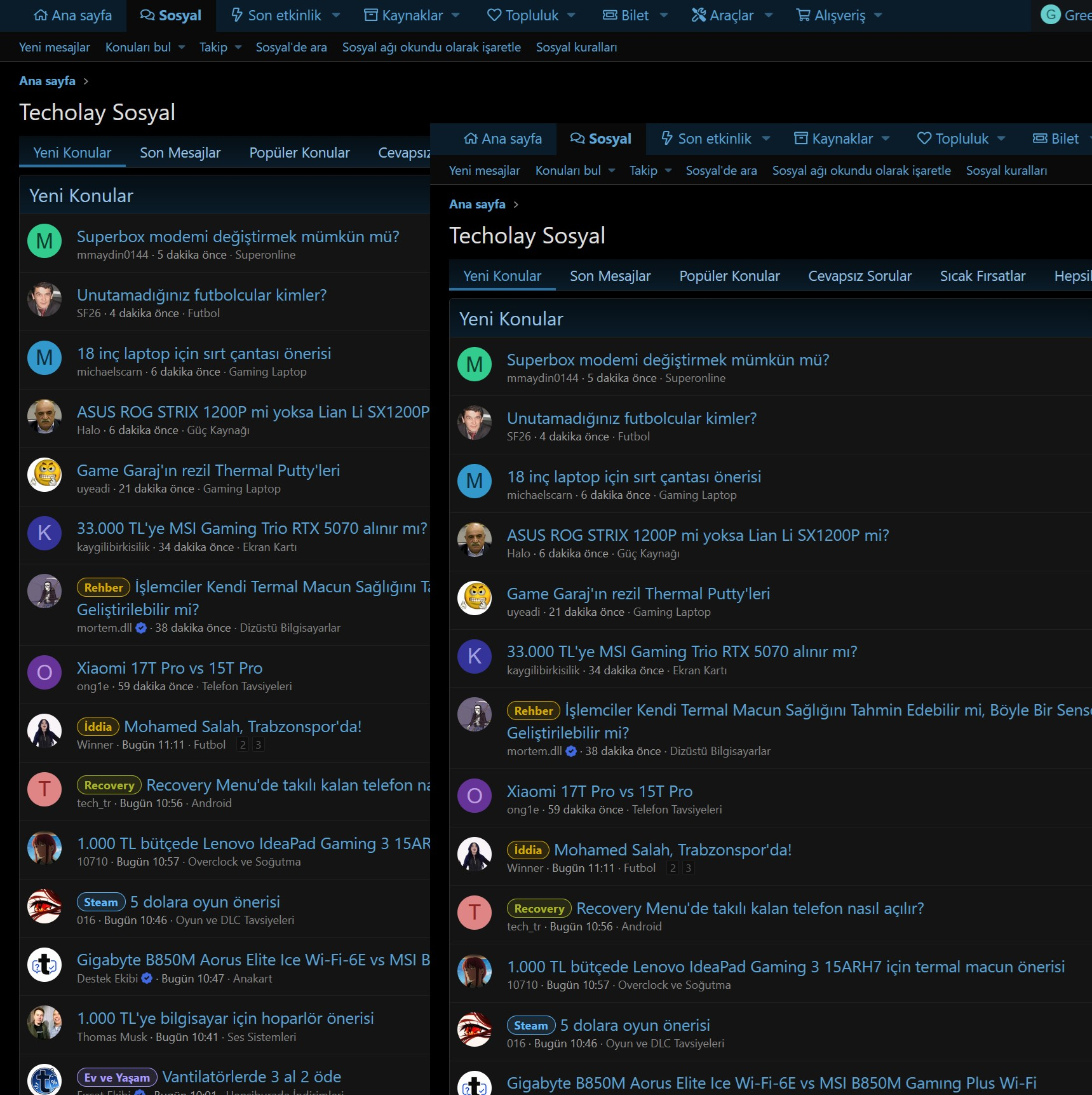
Task: Open kaygilibirkisilik's K avatar in front window
Action: 475,656
